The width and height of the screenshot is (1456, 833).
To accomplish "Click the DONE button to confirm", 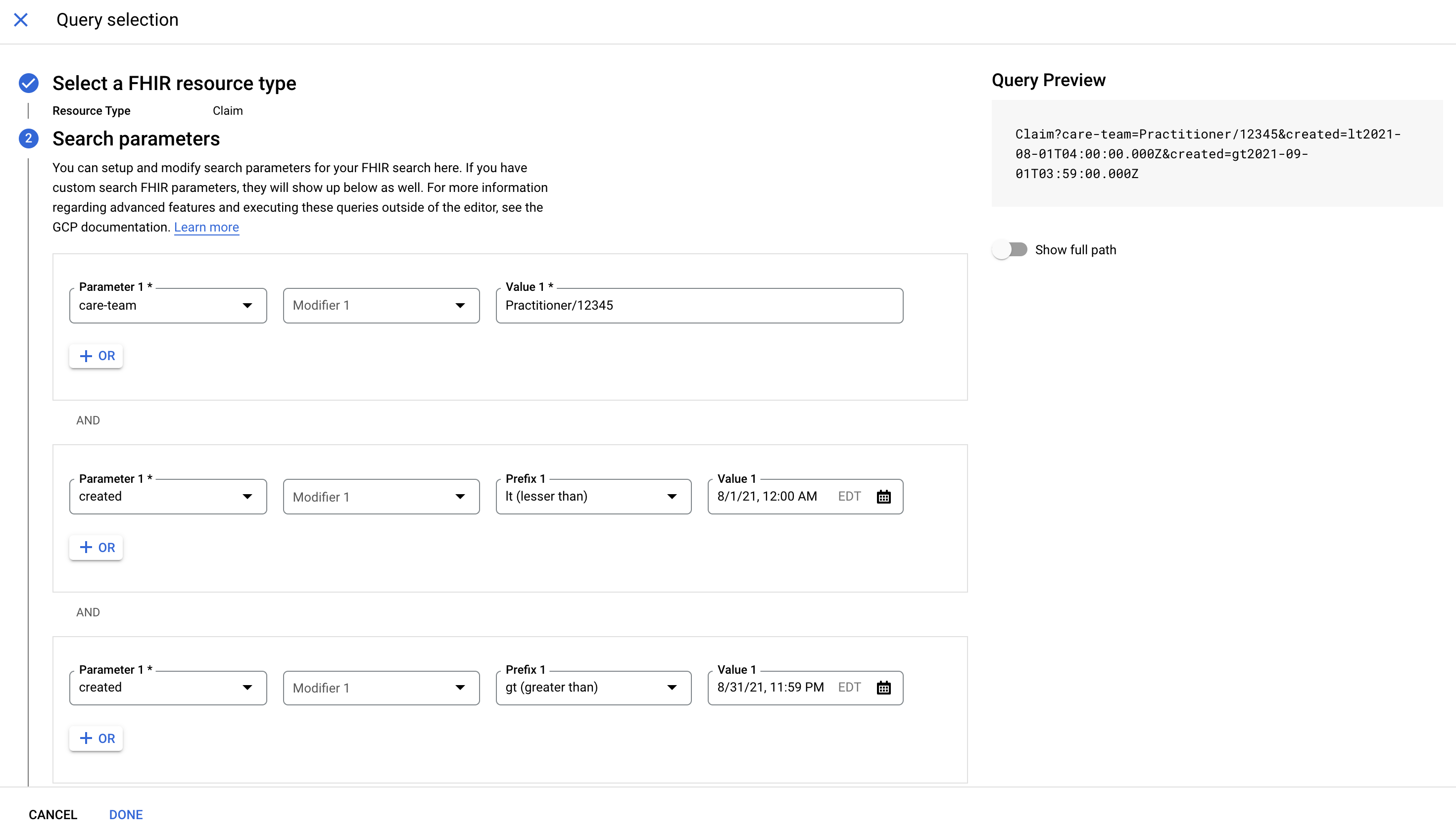I will pos(126,814).
